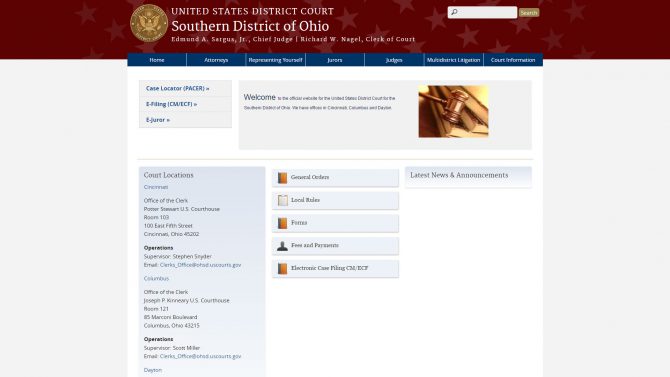
Task: Click the Dayton location link
Action: tap(153, 370)
